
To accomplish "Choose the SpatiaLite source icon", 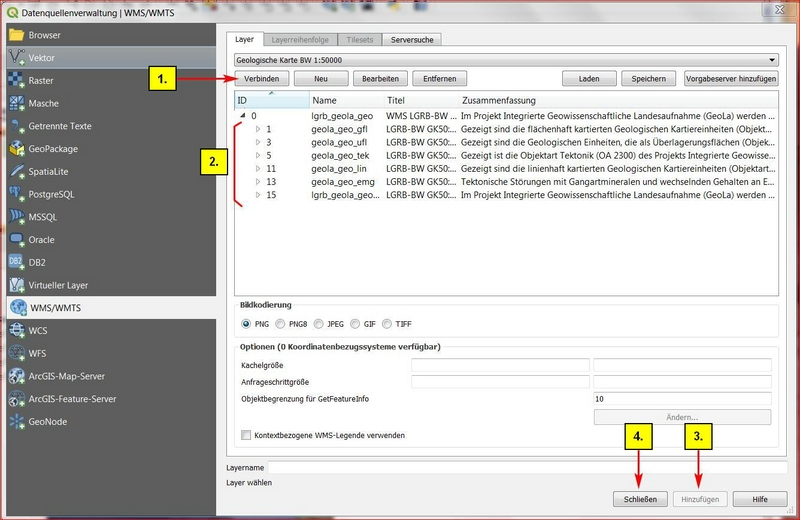I will click(x=16, y=172).
